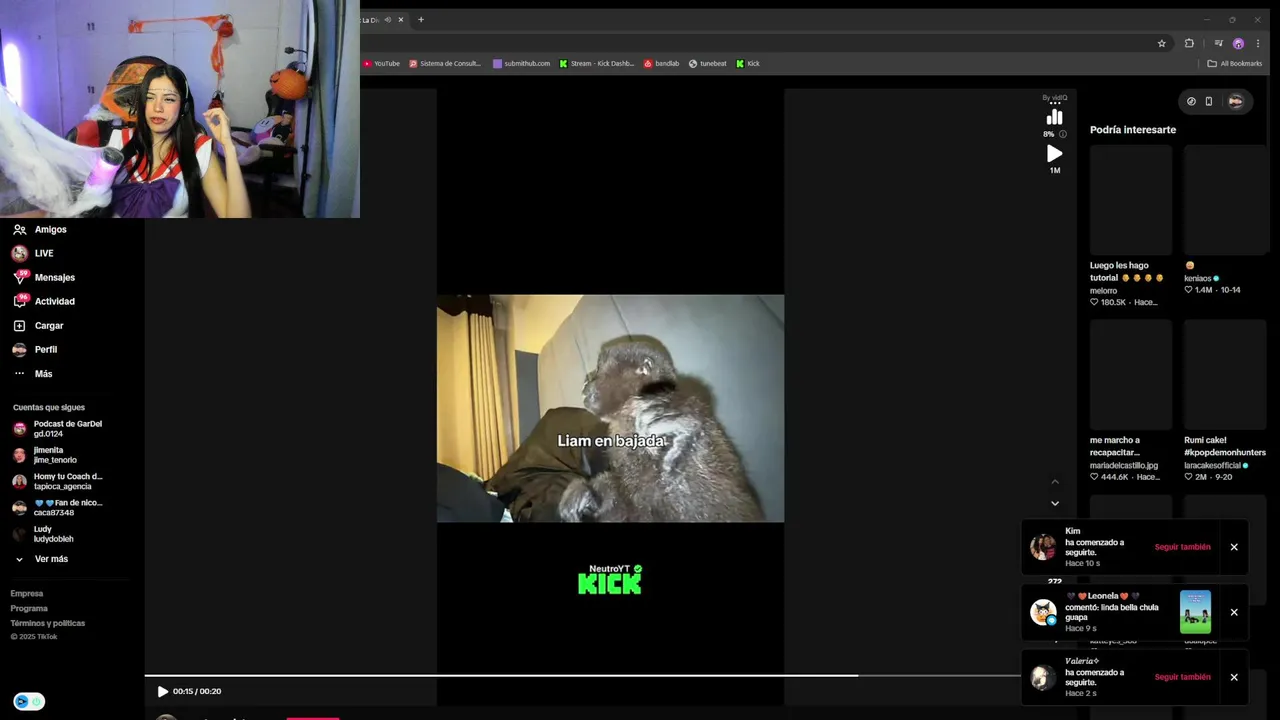1280x720 pixels.
Task: Open the Chrome profile avatar
Action: (1238, 43)
